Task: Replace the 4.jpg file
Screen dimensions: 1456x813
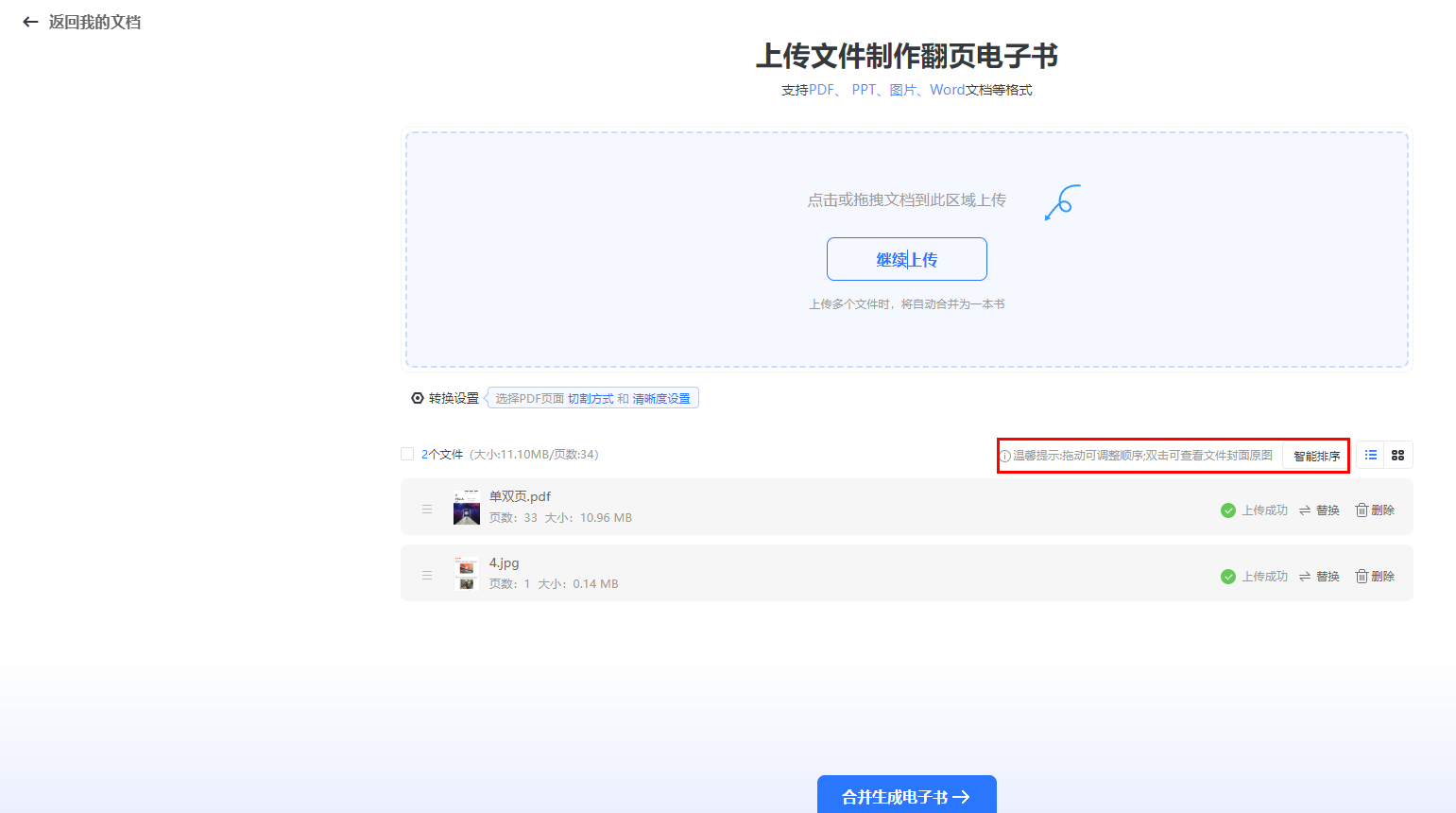Action: click(1319, 576)
